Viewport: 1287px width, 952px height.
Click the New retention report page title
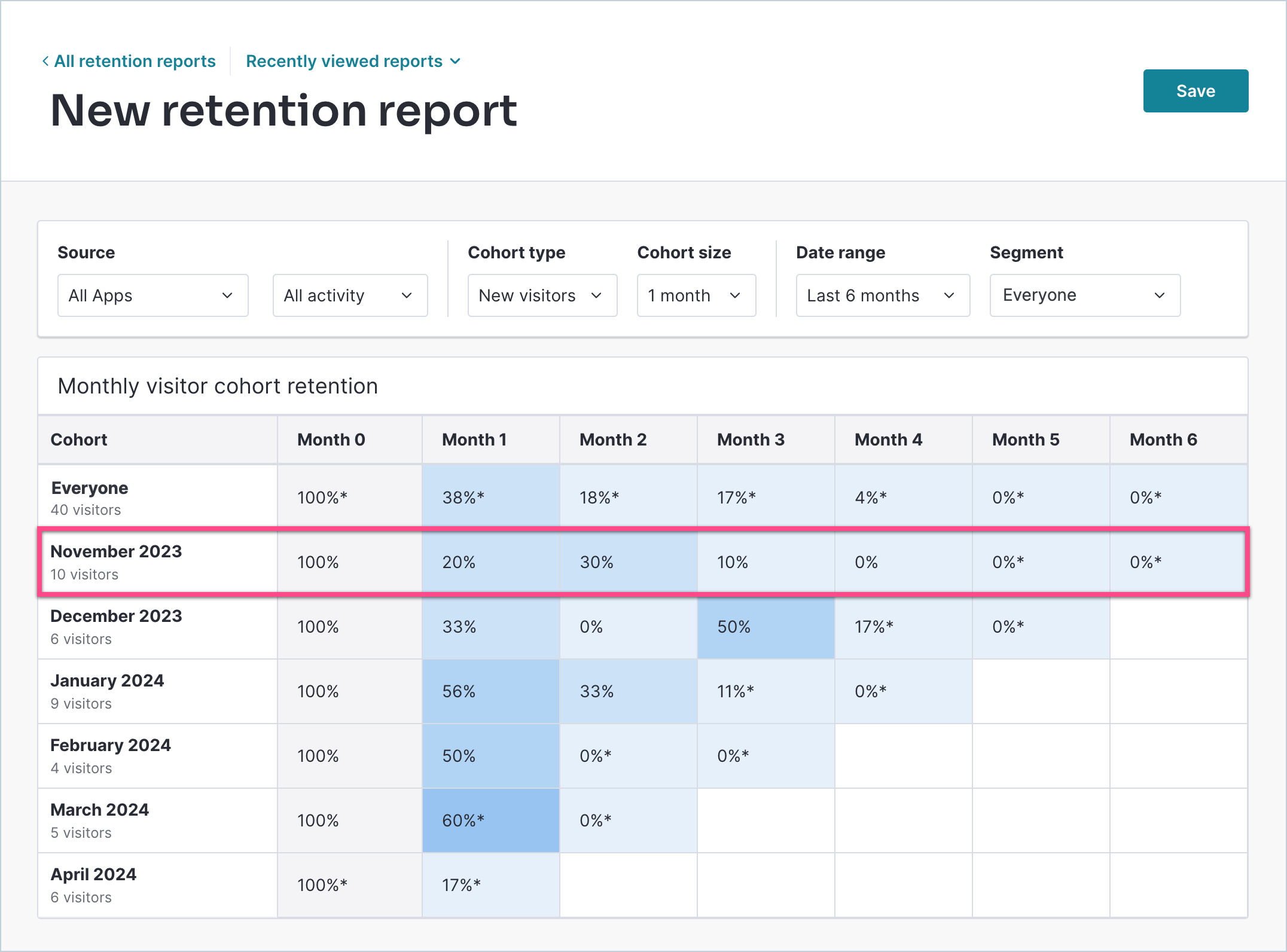click(x=283, y=111)
